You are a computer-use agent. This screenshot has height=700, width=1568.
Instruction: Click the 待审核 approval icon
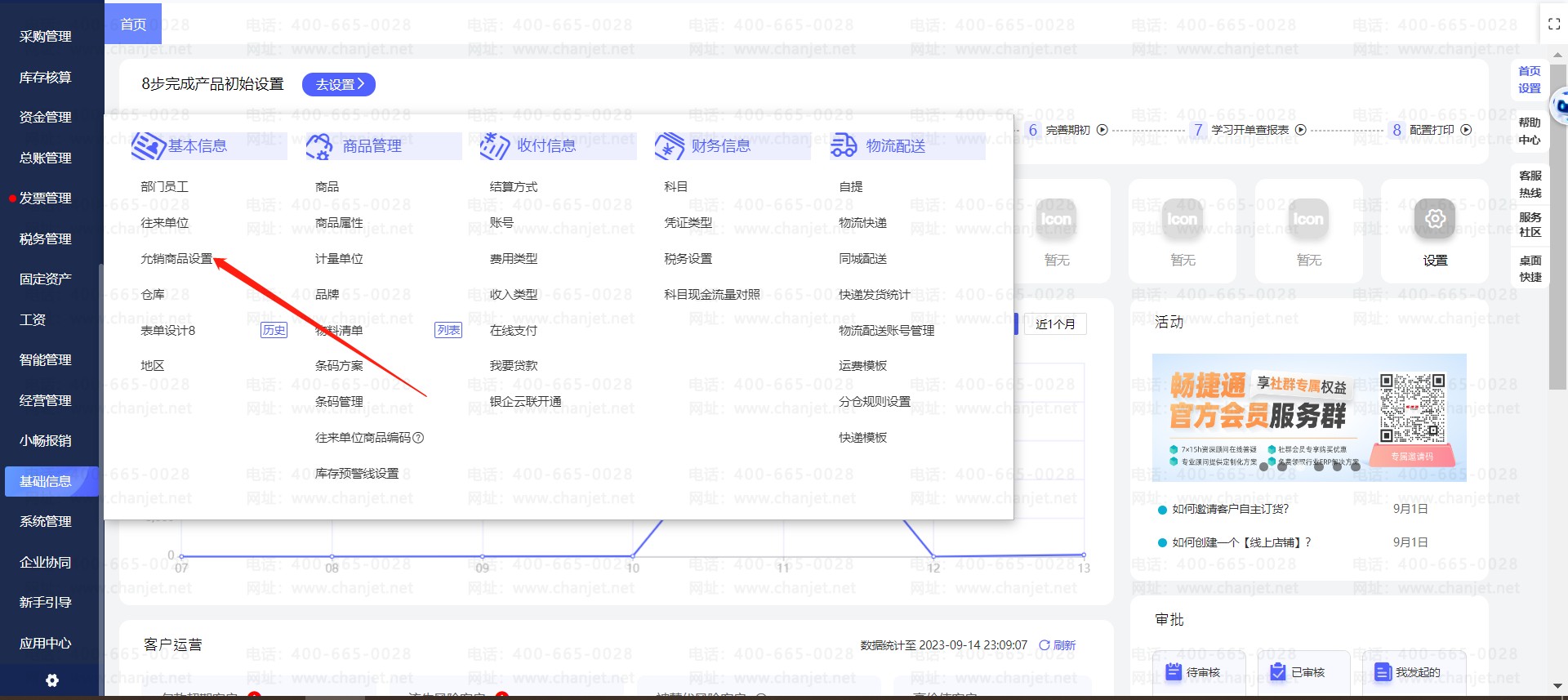click(x=1174, y=671)
